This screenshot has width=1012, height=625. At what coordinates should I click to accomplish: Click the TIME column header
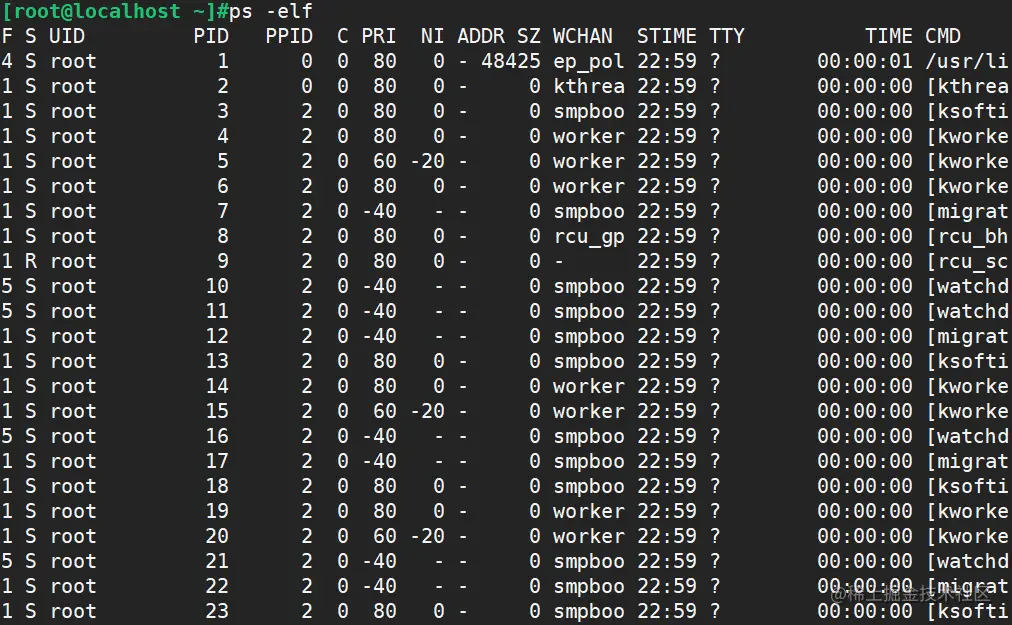(x=889, y=36)
